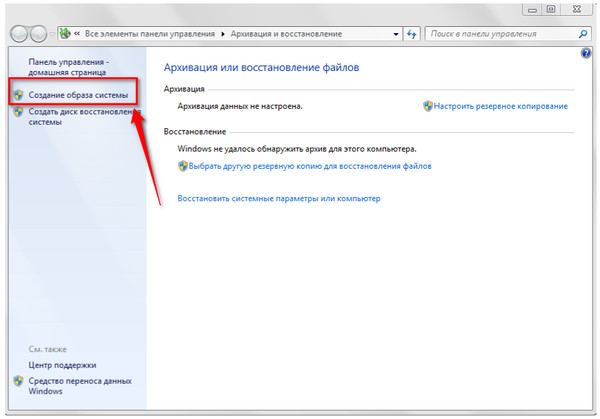
Task: Open the address bar history dropdown
Action: (396, 34)
